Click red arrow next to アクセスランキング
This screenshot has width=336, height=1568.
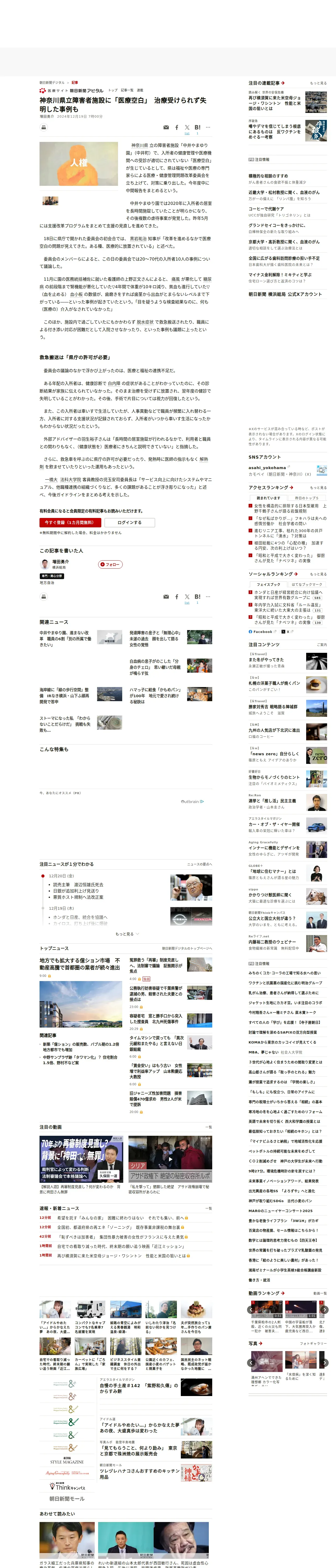pyautogui.click(x=292, y=488)
